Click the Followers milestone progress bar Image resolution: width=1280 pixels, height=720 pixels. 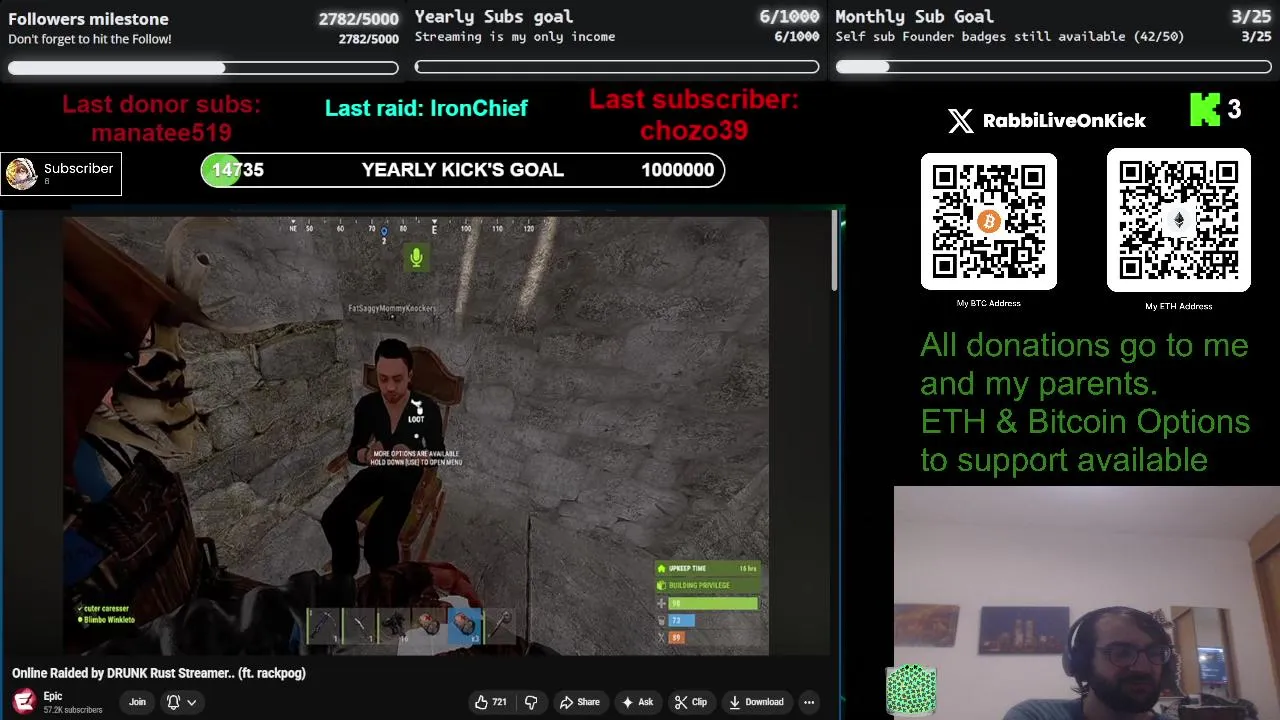click(x=203, y=68)
